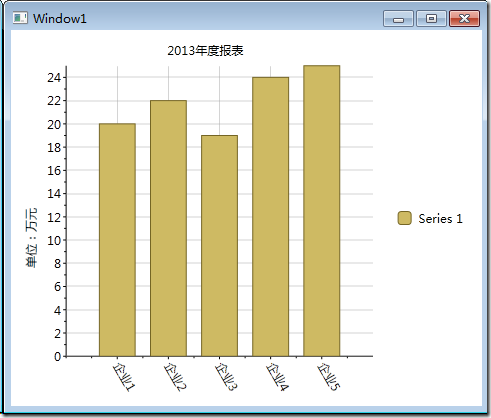Close the Window1 window
This screenshot has height=418, width=491.
464,18
